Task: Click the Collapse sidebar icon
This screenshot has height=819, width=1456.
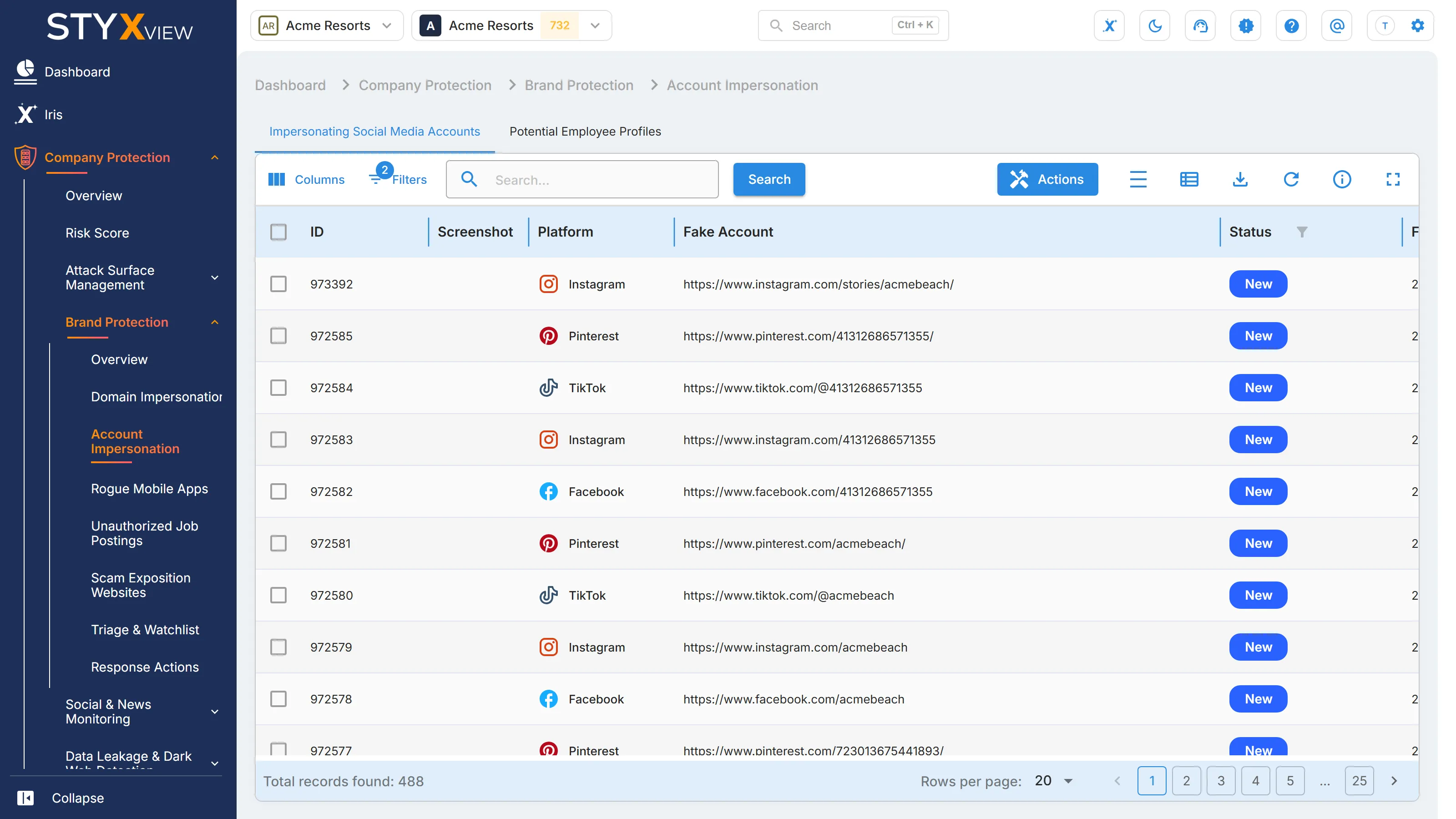Action: 25,798
